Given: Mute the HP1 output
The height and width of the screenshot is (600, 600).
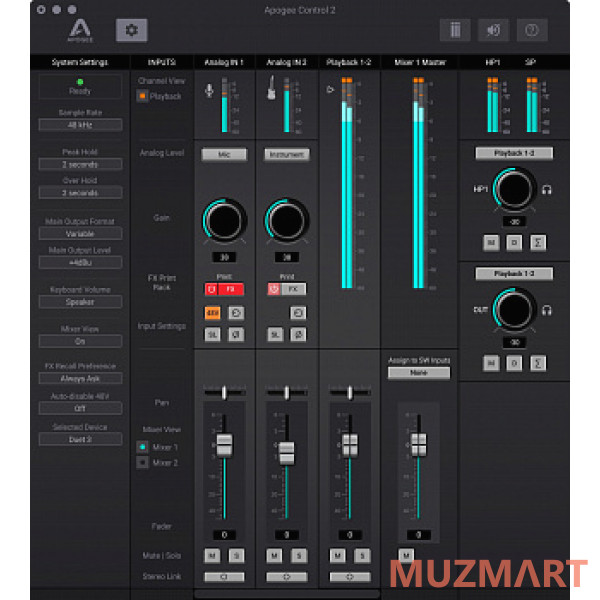Looking at the screenshot, I should pos(491,243).
